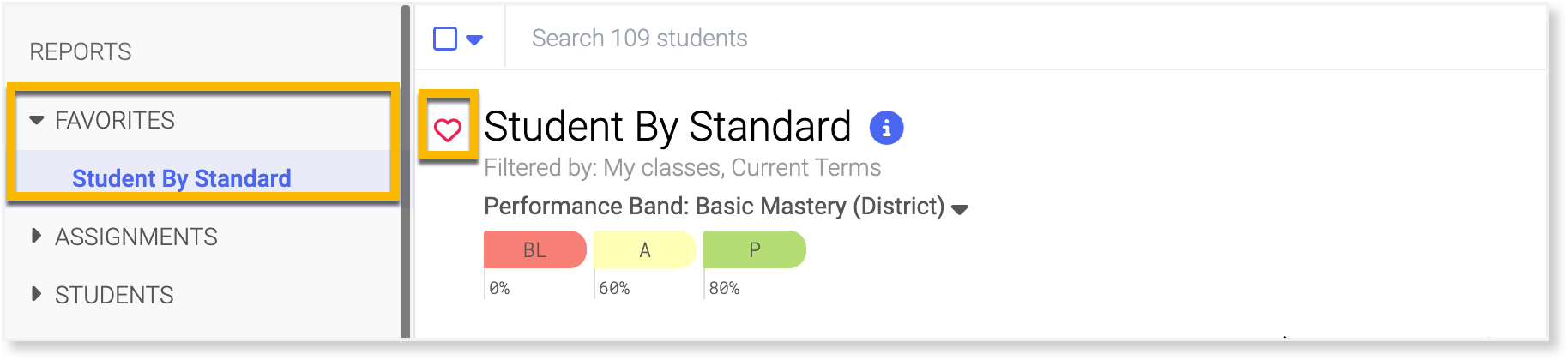Open the select-all checkbox dropdown arrow
Screen dimensions: 1568x360
pyautogui.click(x=474, y=39)
